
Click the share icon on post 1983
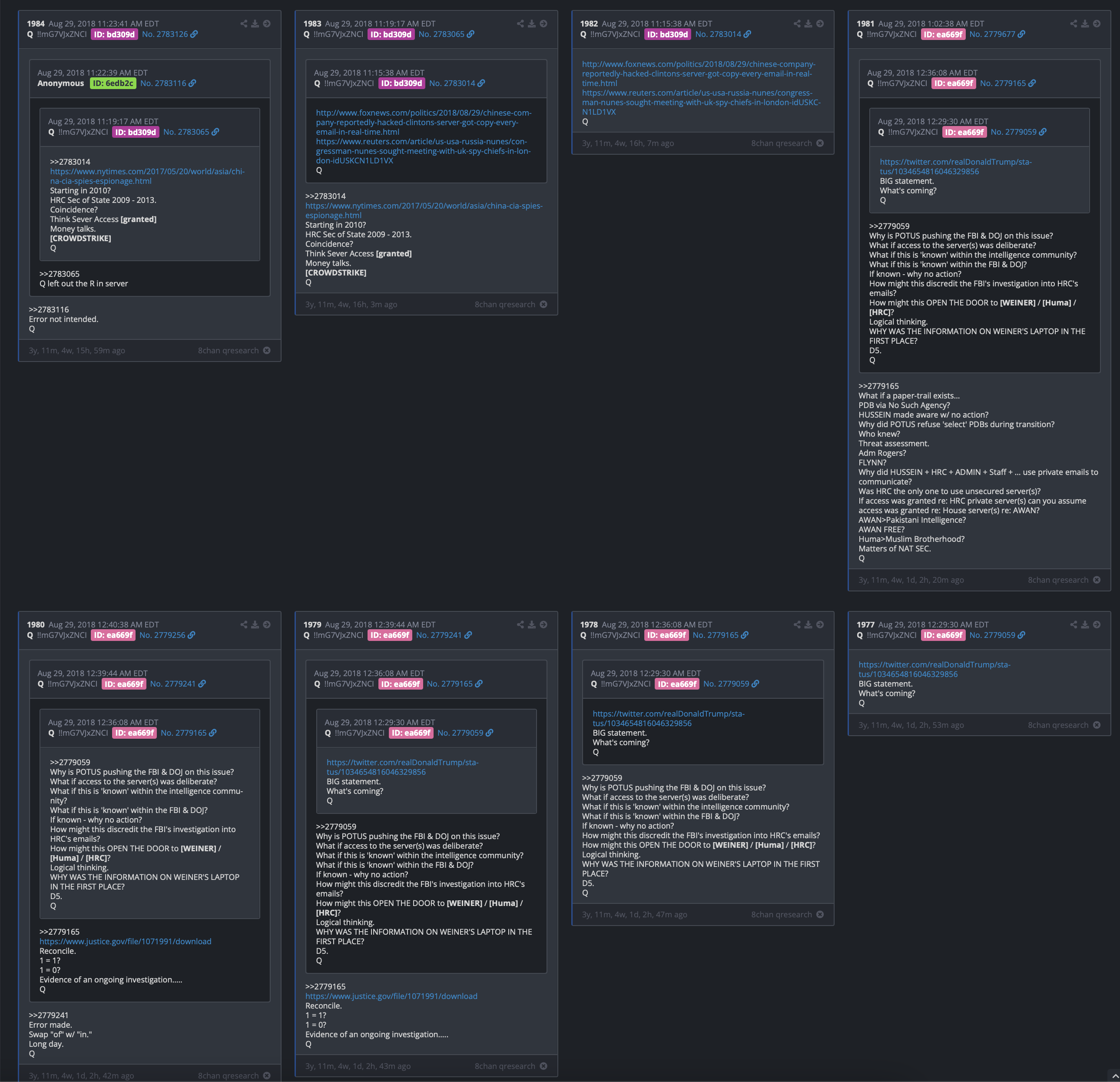[x=520, y=23]
